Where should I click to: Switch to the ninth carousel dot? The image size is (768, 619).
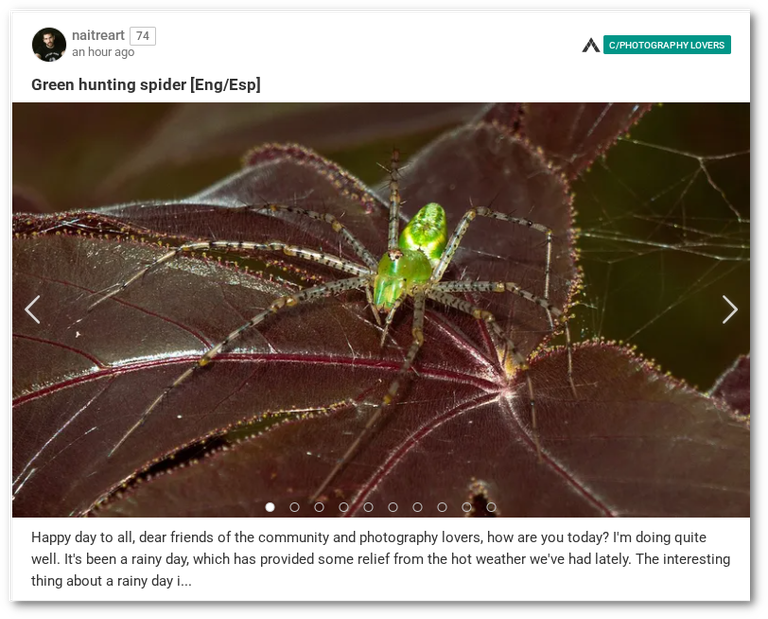coord(466,507)
